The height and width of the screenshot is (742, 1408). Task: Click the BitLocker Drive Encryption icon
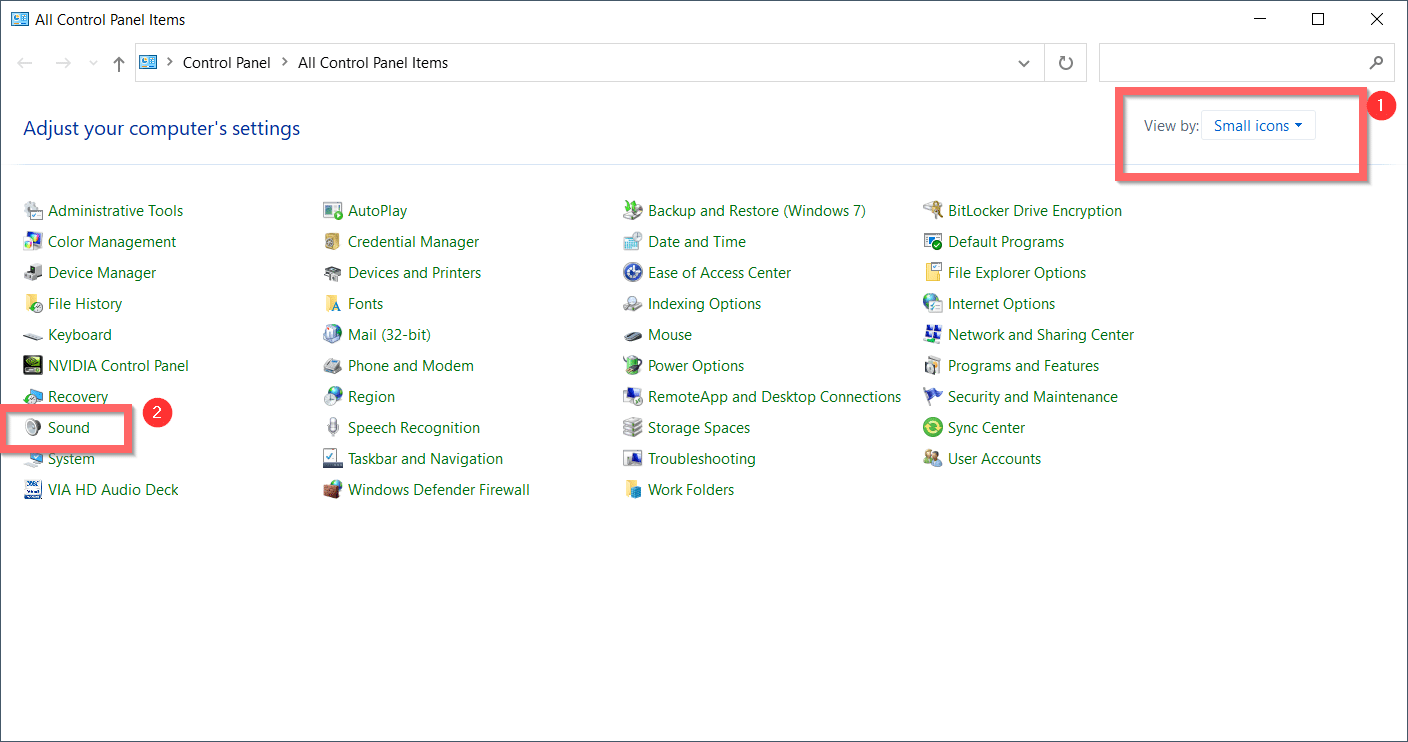[x=933, y=211]
